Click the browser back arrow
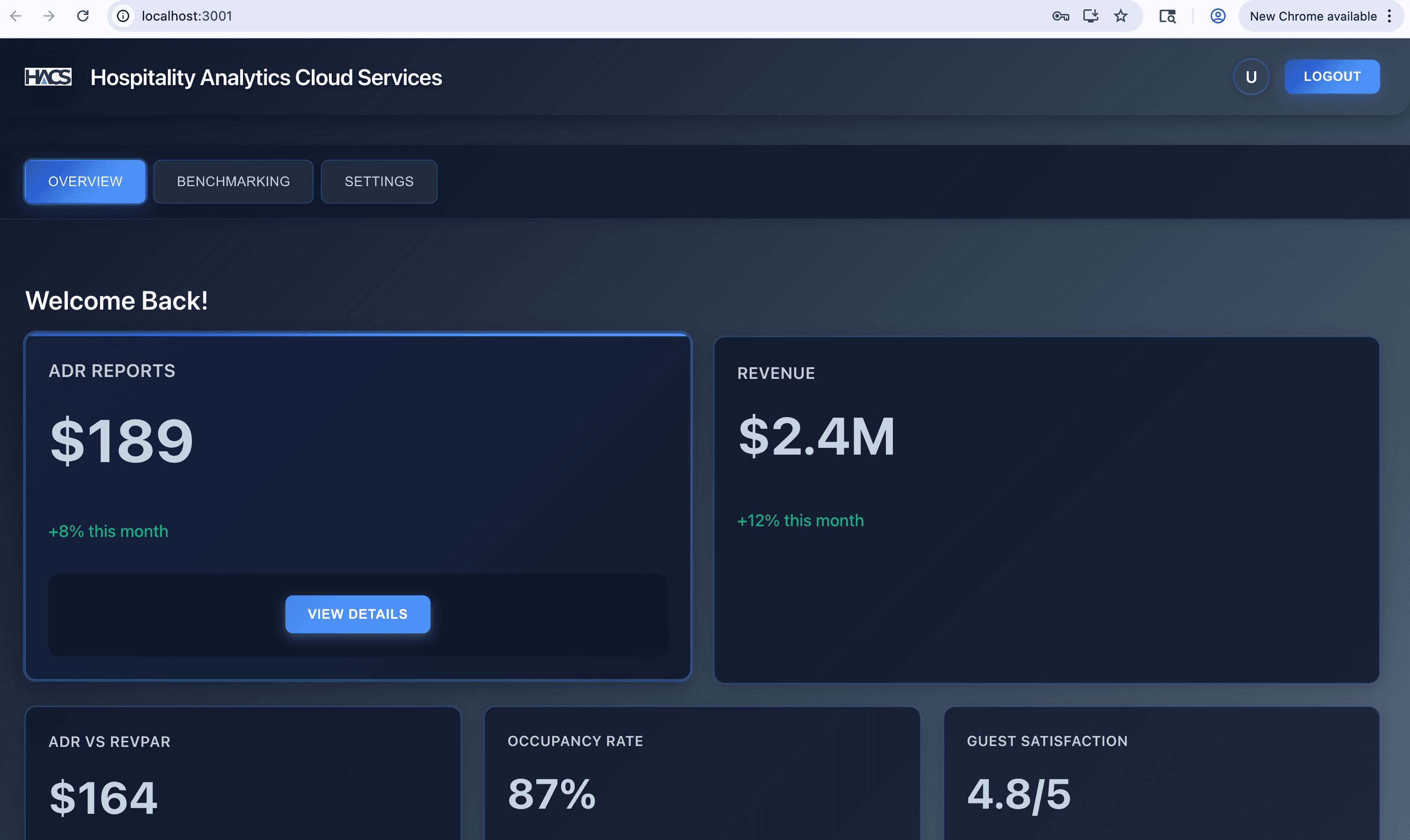This screenshot has width=1410, height=840. [x=16, y=16]
